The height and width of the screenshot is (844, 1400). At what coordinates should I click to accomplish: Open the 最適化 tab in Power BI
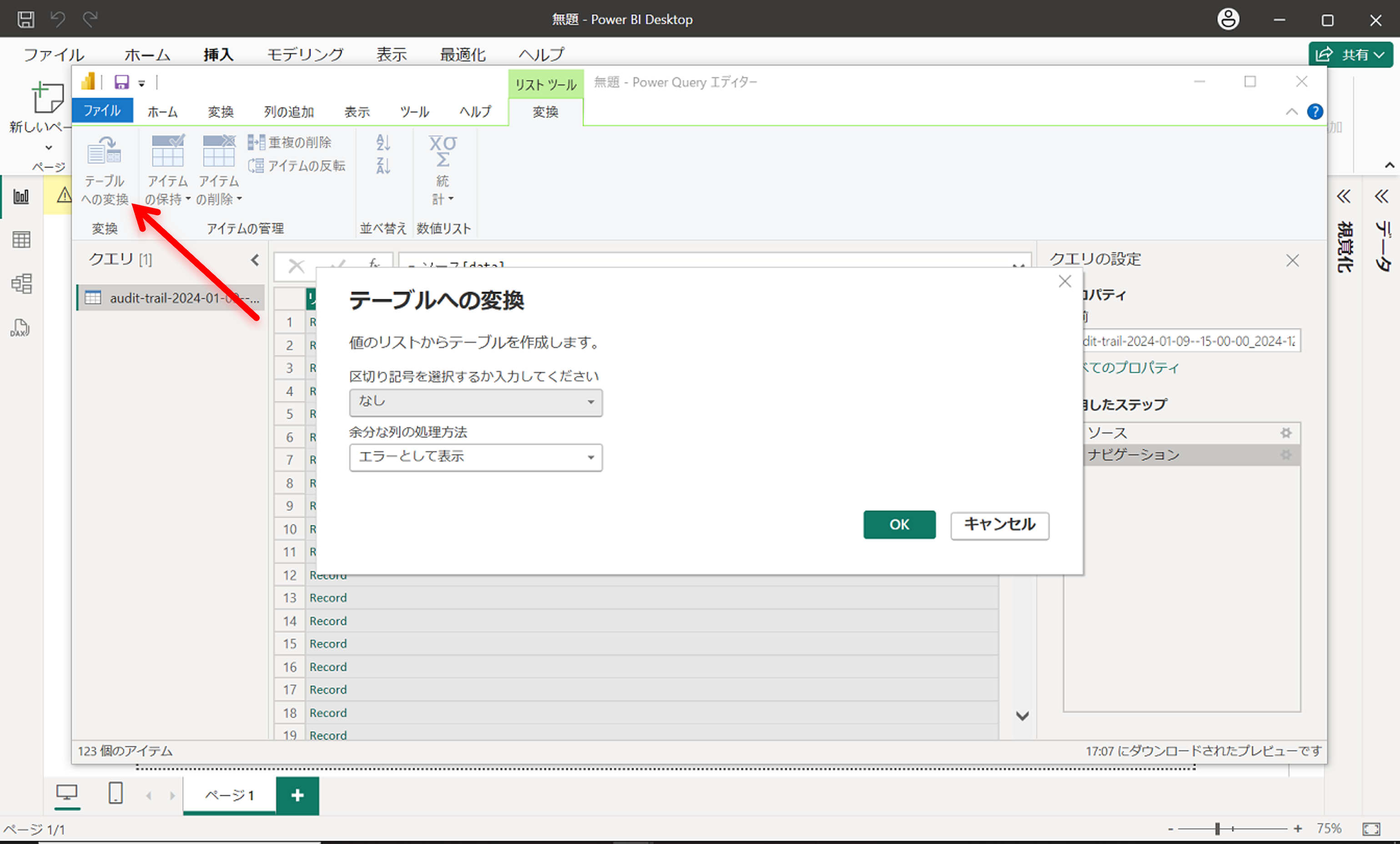463,55
